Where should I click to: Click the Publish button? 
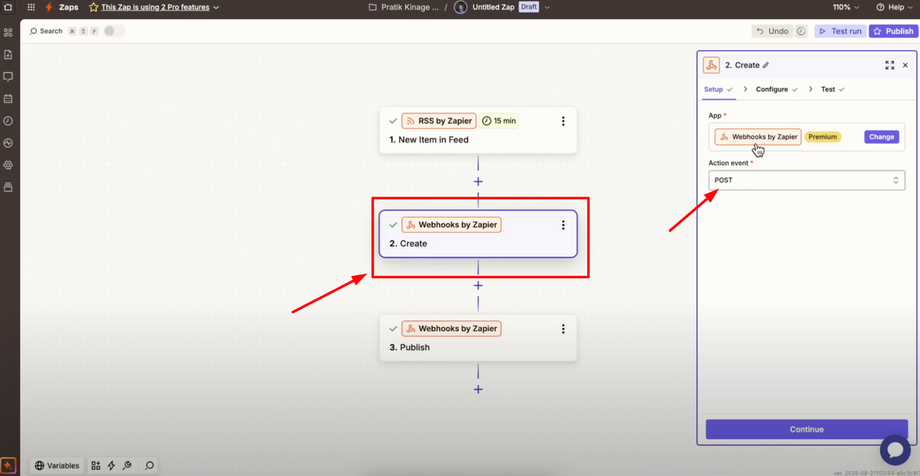coord(892,31)
